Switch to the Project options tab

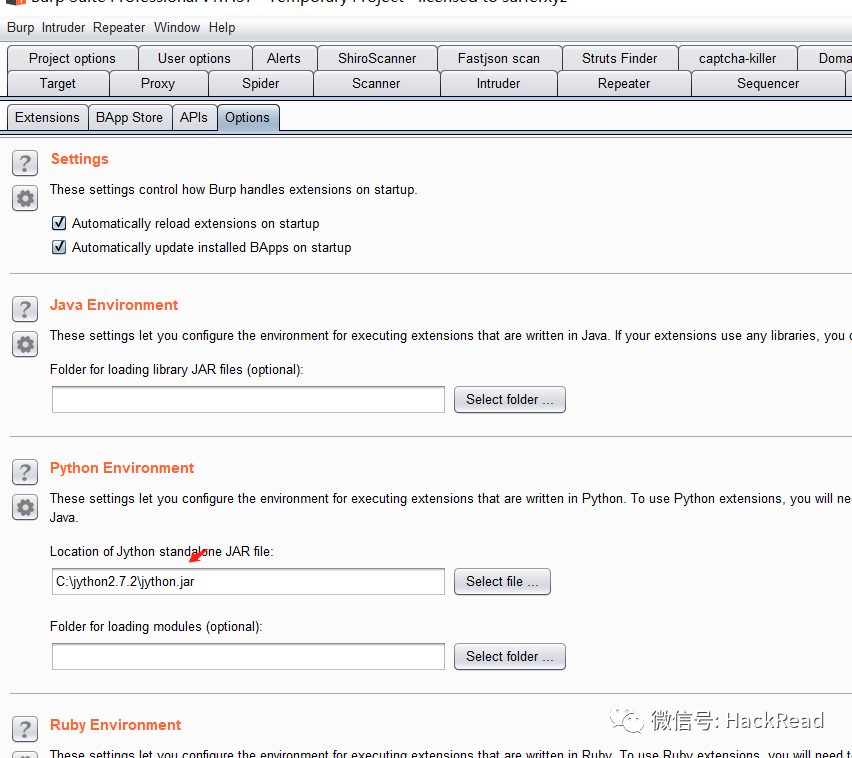[72, 58]
